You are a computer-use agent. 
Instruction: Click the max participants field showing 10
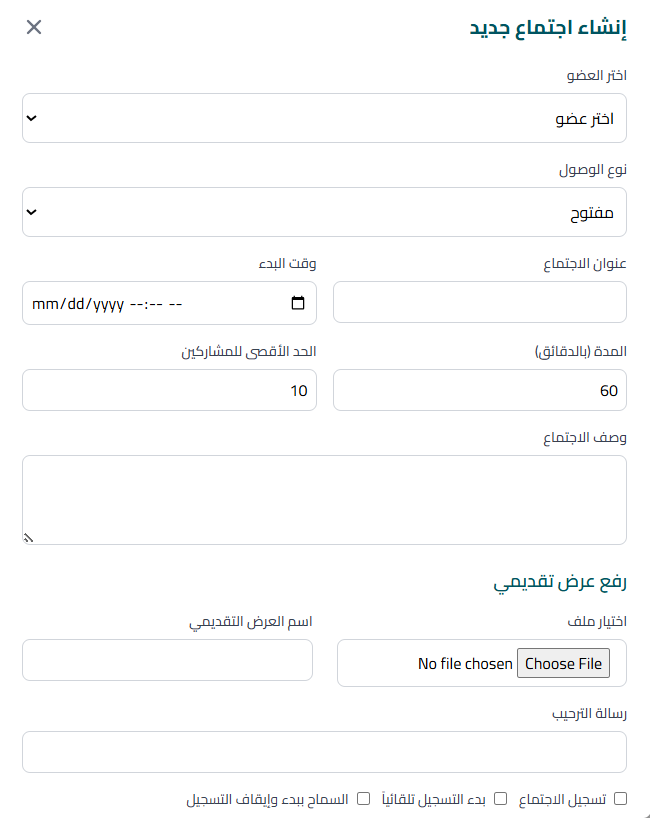click(169, 390)
